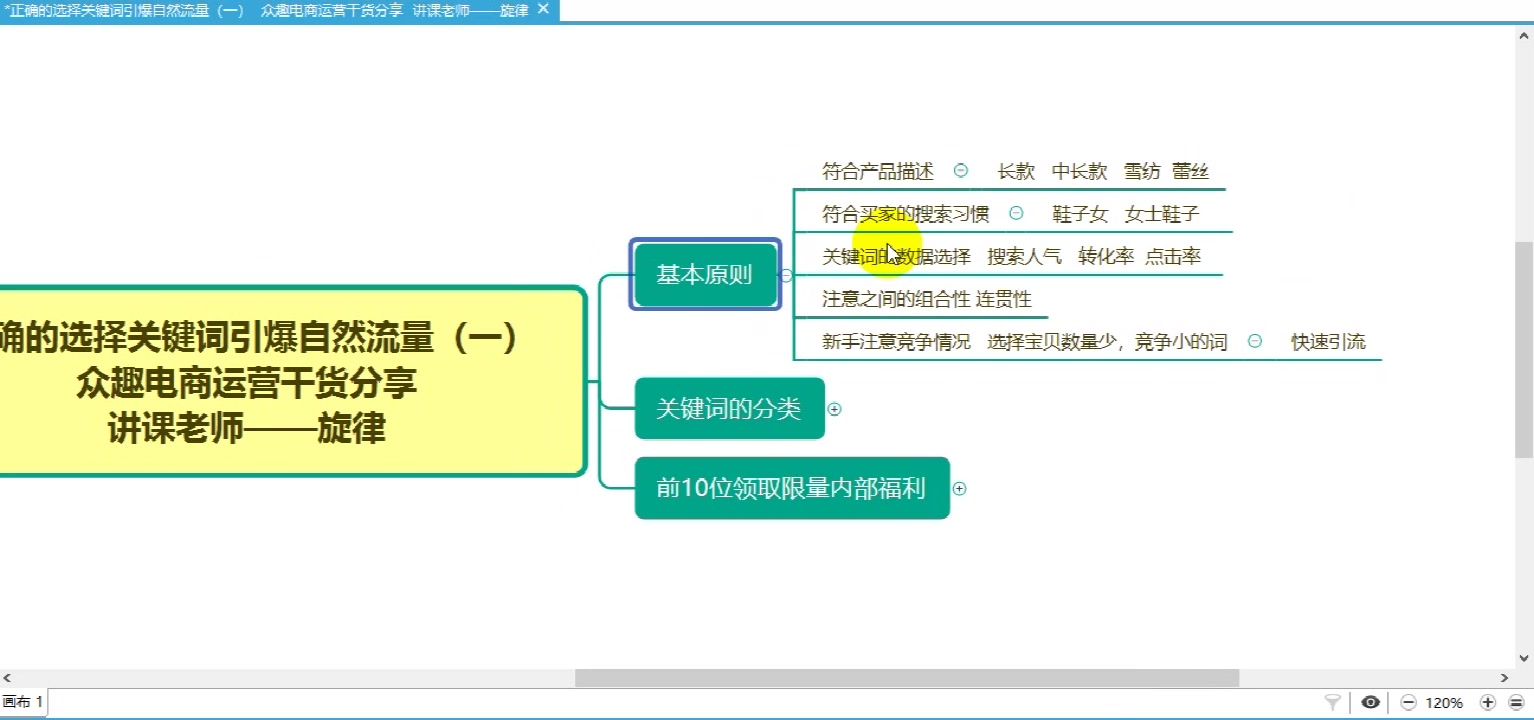Click the scroll-up arrow of vertical scrollbar

(x=1525, y=35)
